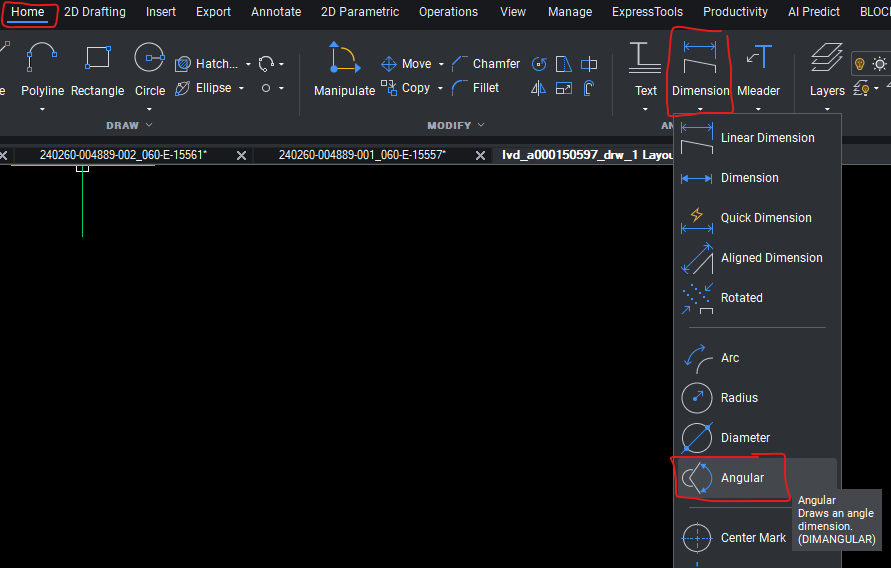Open the Copy dropdown arrow

(440, 88)
